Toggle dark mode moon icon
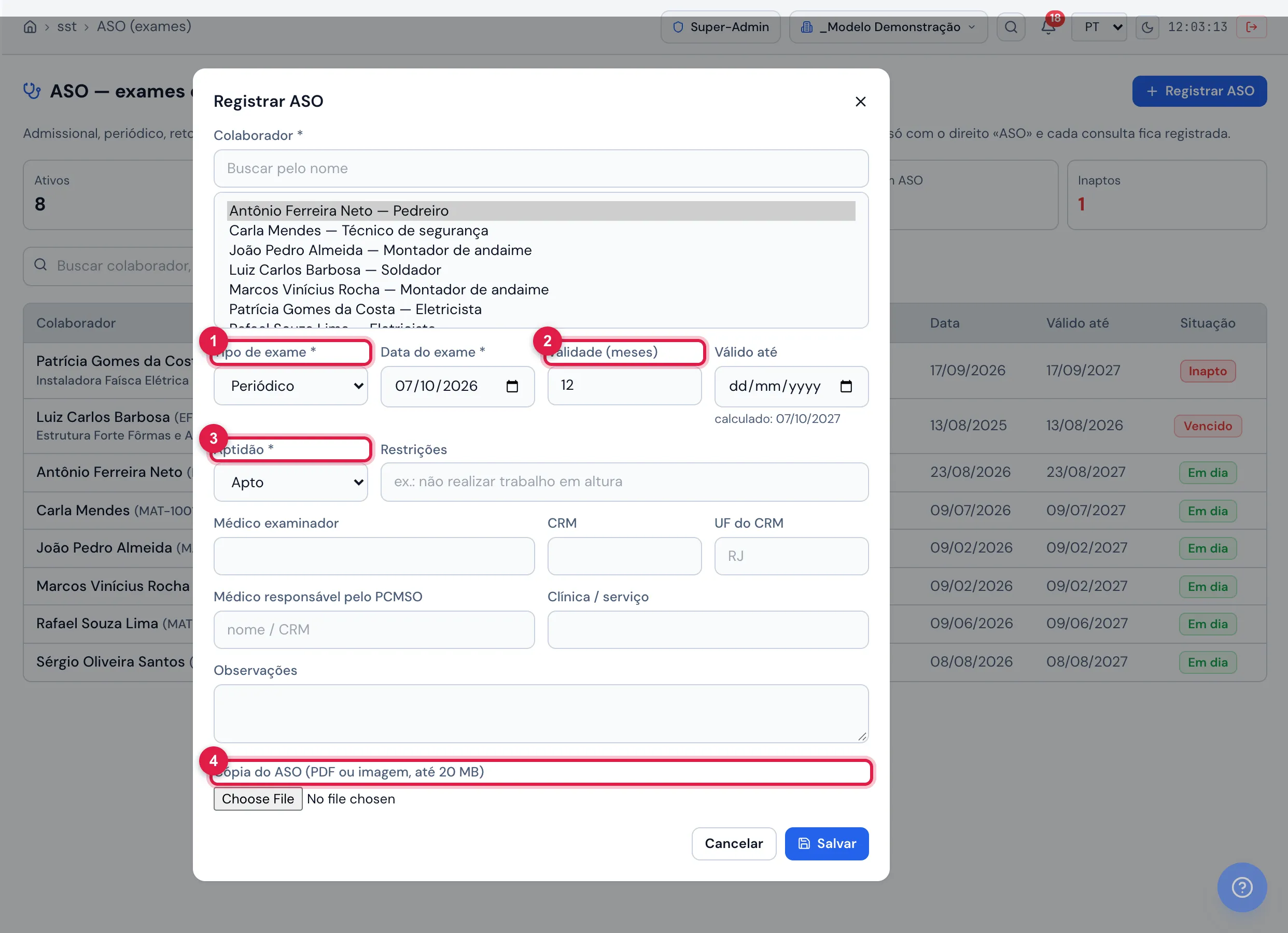Screen dimensions: 1288x933 point(1147,26)
